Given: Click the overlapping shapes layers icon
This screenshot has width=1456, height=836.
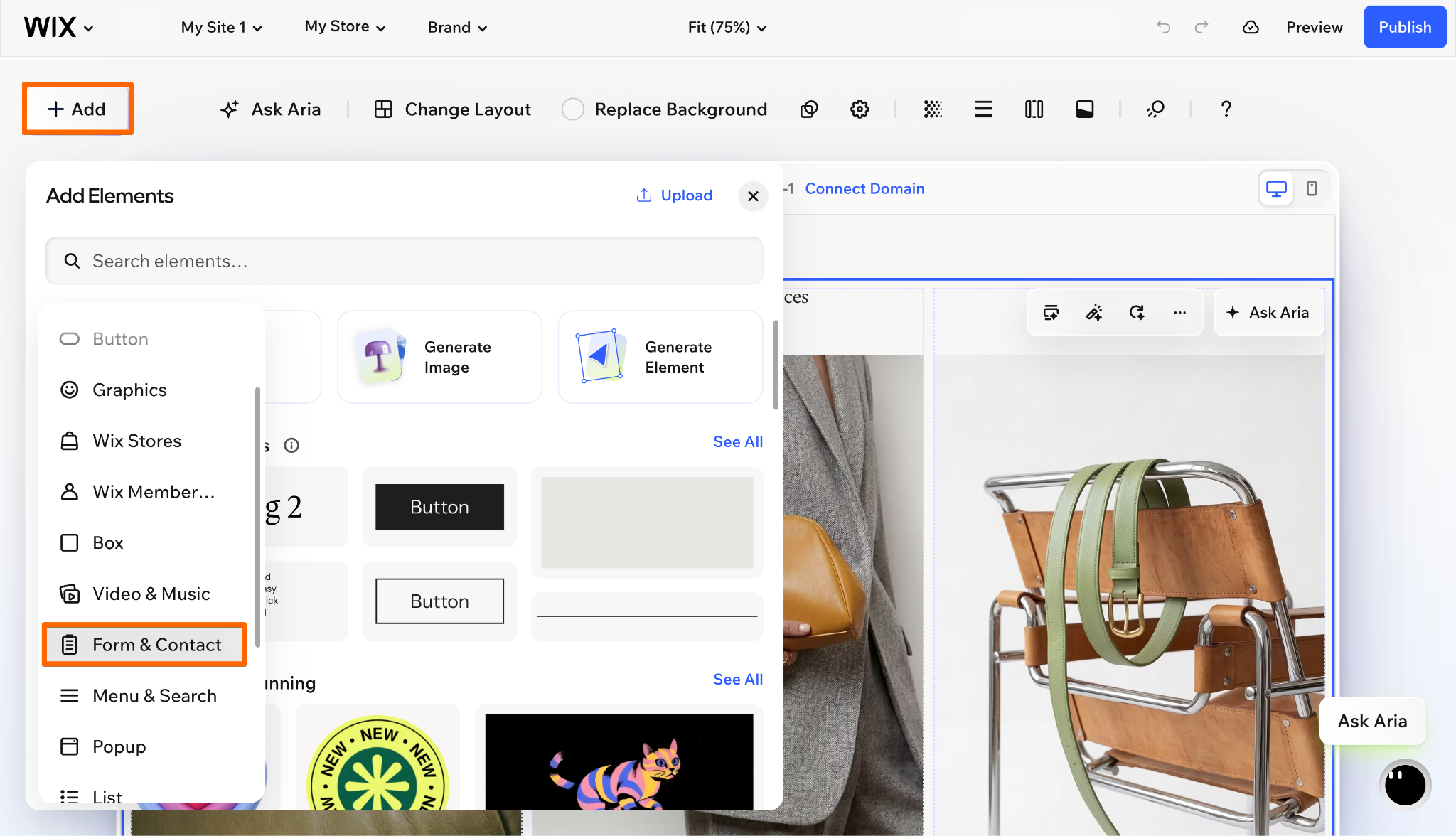Looking at the screenshot, I should pyautogui.click(x=809, y=109).
